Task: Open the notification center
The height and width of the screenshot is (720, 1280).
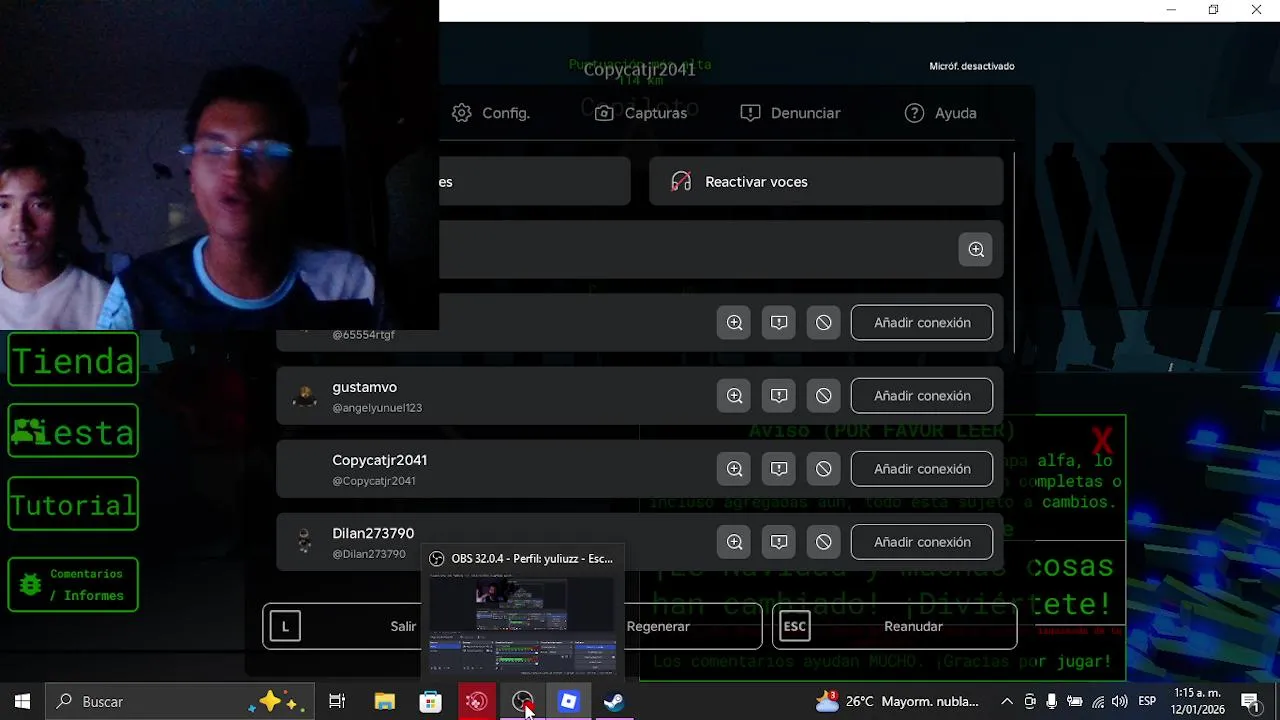Action: (1250, 702)
